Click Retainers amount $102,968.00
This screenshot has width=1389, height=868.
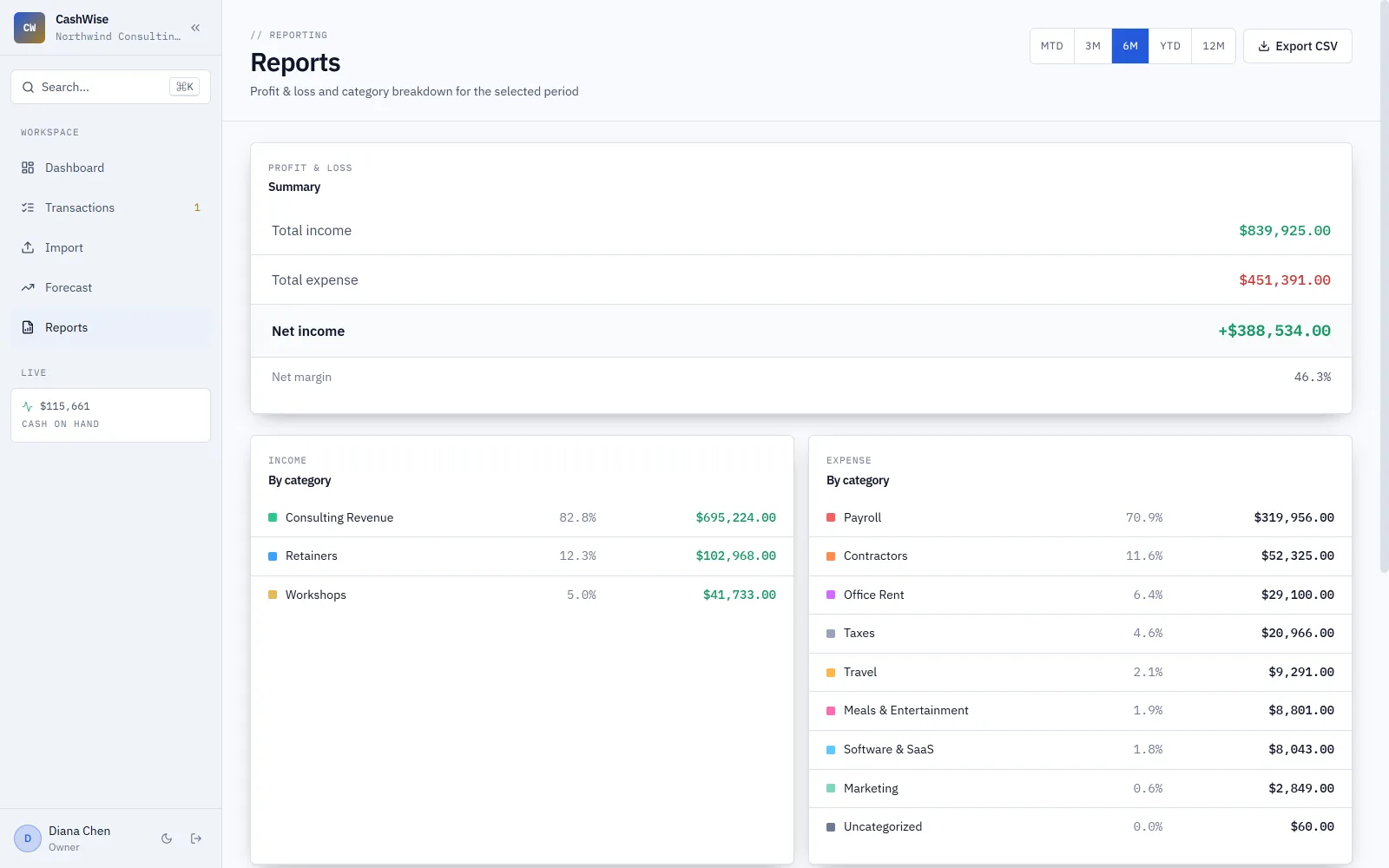pyautogui.click(x=736, y=556)
